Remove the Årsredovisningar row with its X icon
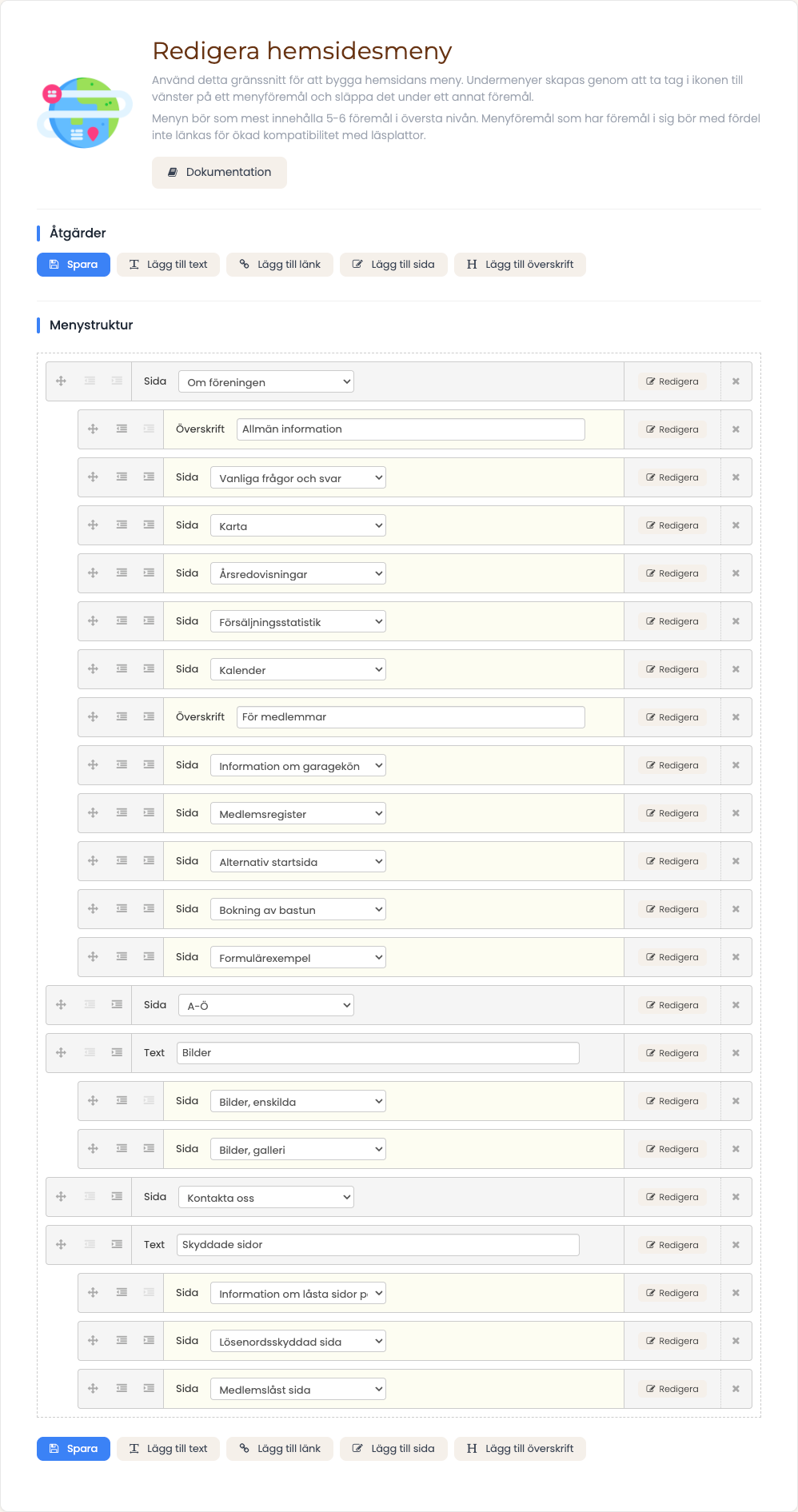 (736, 573)
